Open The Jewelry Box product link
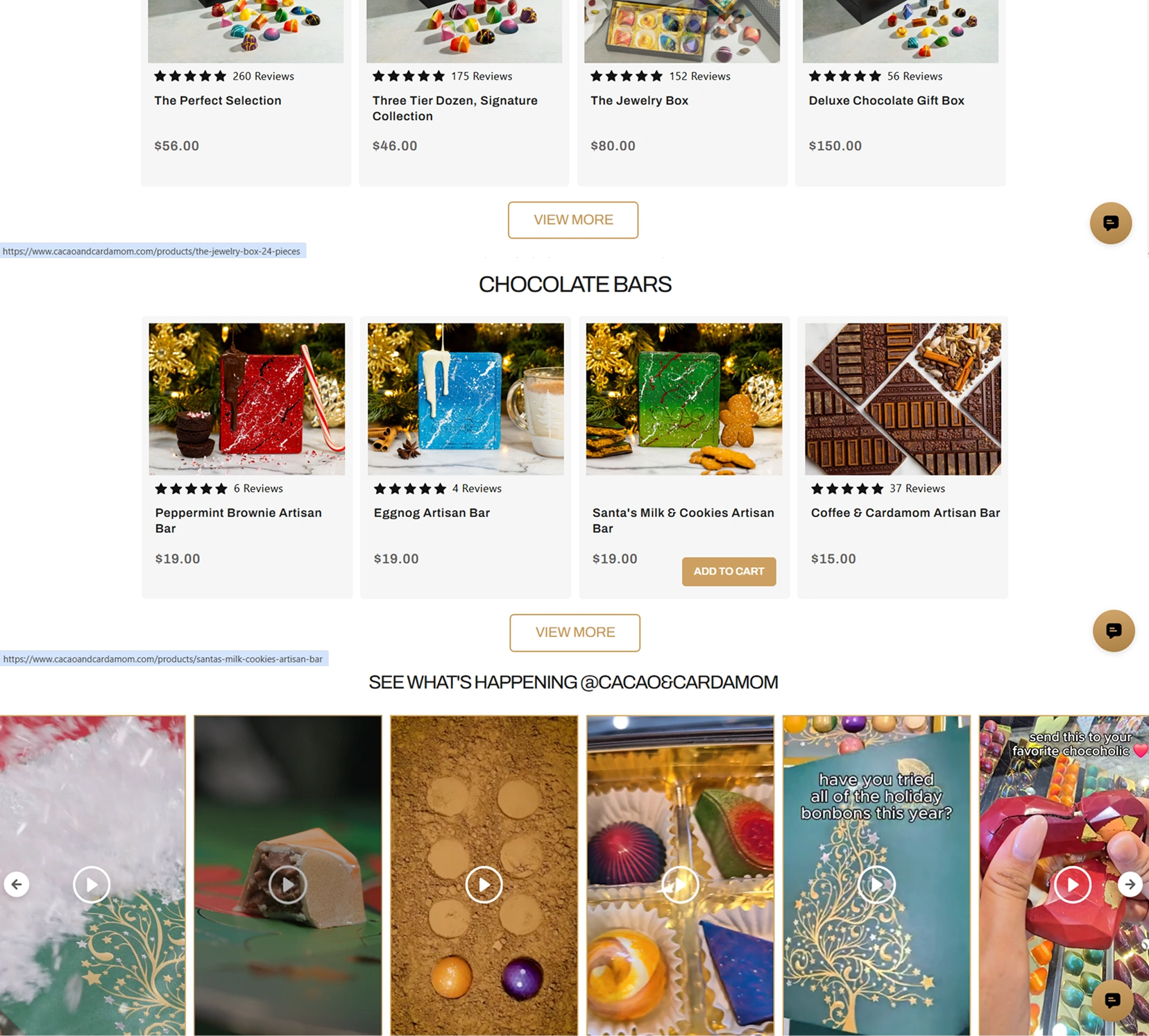This screenshot has width=1149, height=1036. (639, 101)
